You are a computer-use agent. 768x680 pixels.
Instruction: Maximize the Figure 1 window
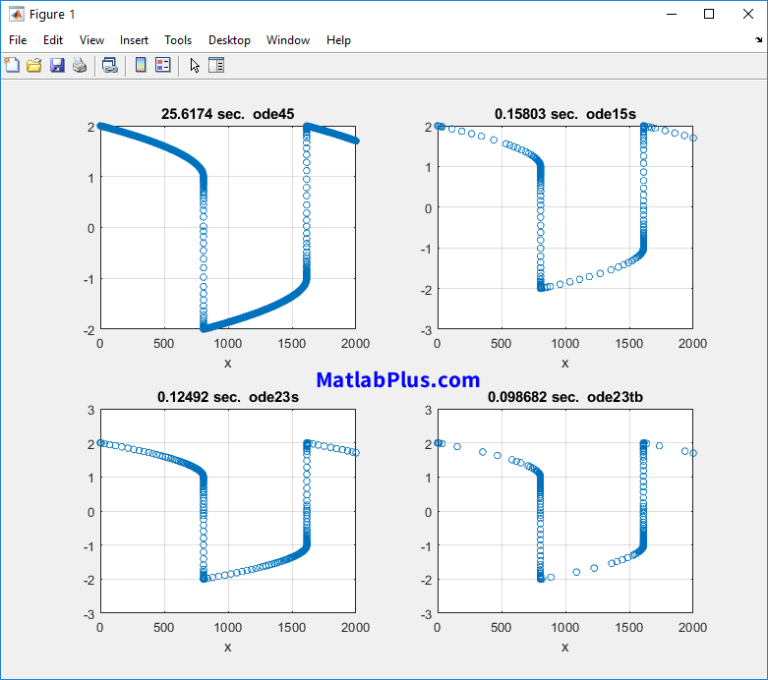[709, 14]
